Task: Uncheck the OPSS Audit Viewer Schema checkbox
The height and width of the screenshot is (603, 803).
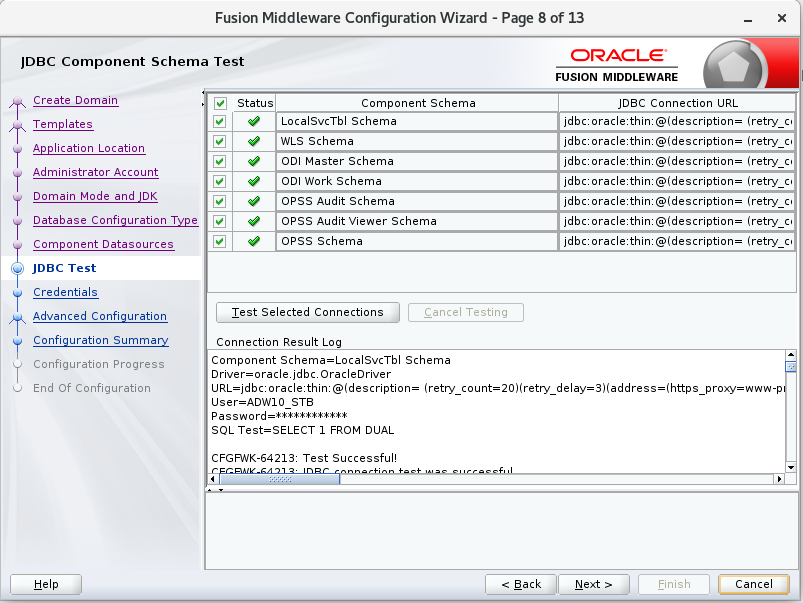Action: point(220,221)
